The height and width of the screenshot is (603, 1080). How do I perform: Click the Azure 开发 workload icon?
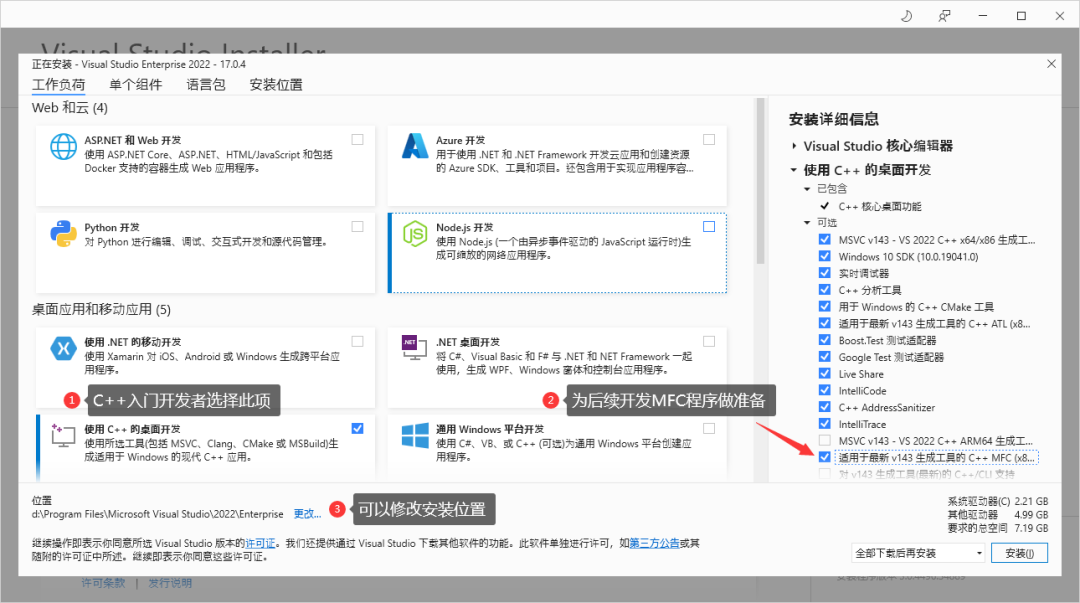(x=413, y=145)
